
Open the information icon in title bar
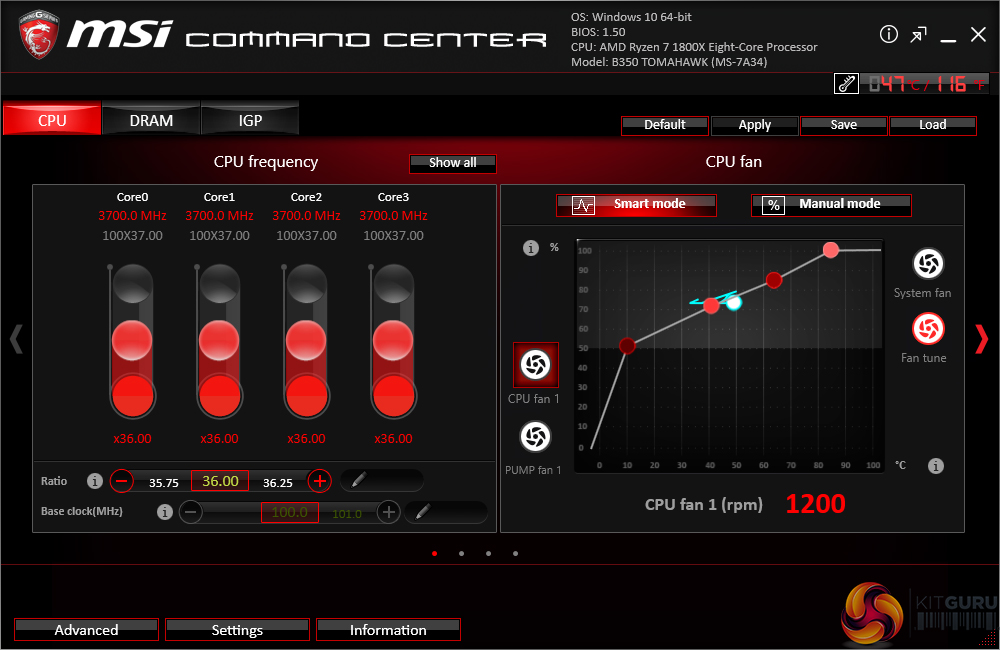[x=888, y=34]
